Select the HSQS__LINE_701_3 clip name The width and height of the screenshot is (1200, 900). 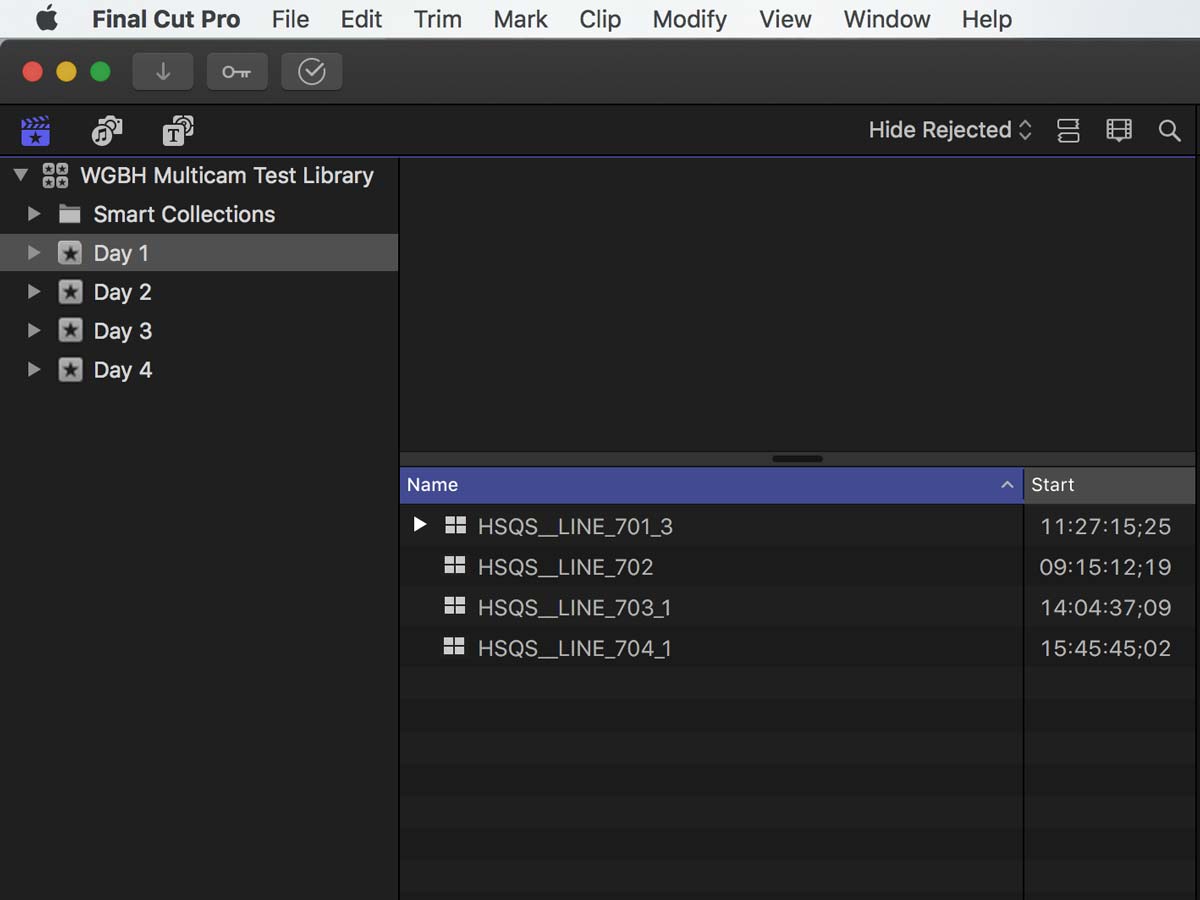(x=575, y=527)
